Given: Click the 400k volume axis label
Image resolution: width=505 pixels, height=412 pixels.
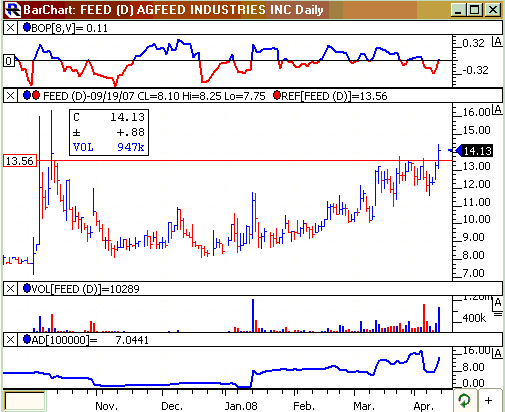Looking at the screenshot, I should (474, 318).
